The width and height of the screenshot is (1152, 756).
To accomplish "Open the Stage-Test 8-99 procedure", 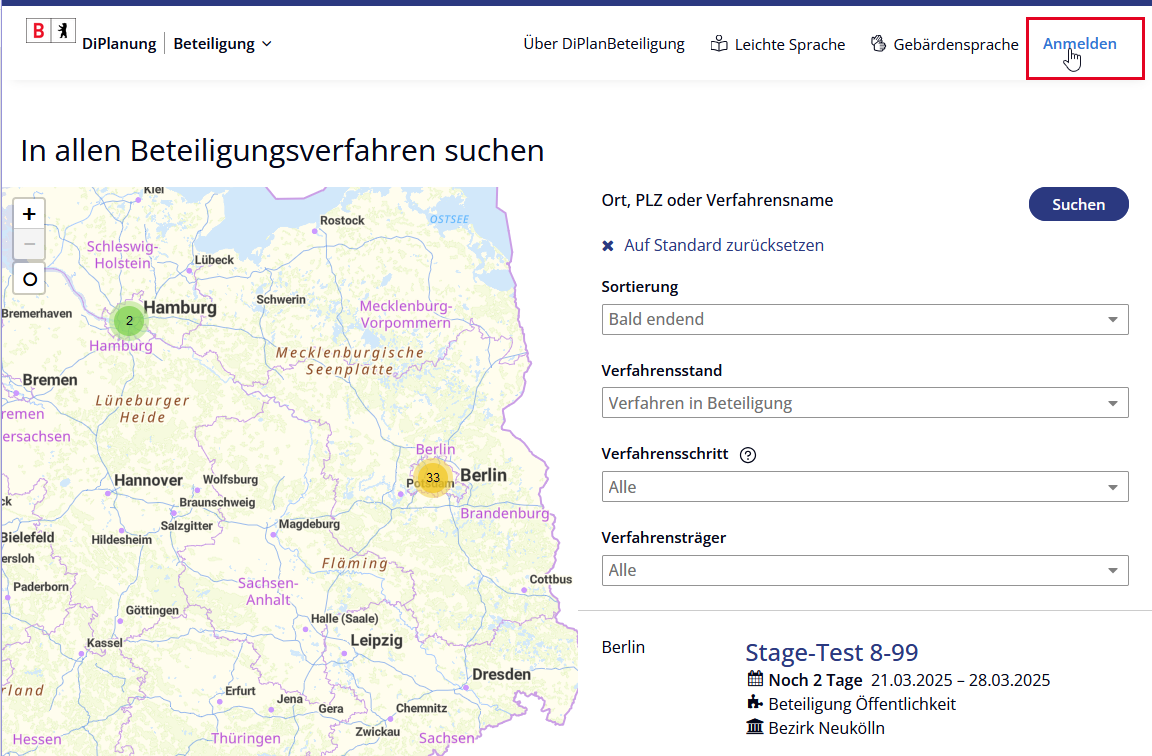I will pyautogui.click(x=831, y=652).
